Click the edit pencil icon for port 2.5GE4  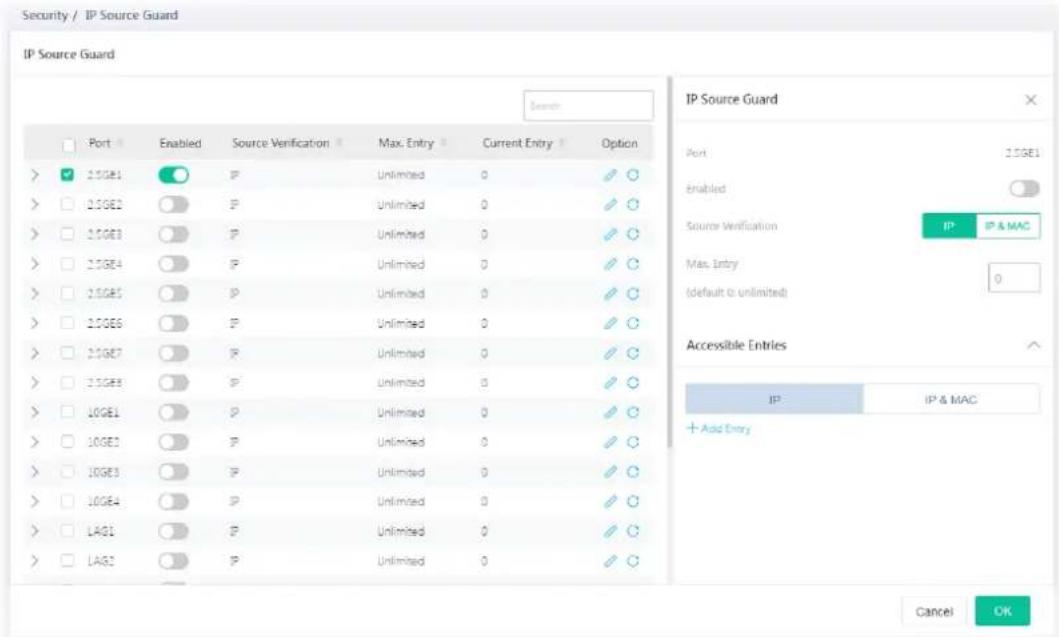[x=611, y=264]
